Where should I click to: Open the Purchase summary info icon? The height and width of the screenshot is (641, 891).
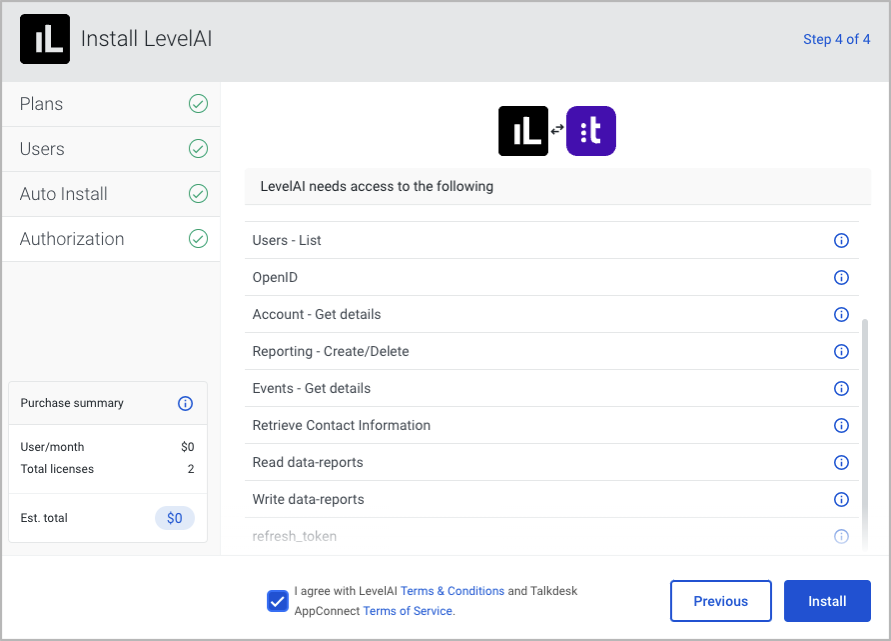(185, 403)
